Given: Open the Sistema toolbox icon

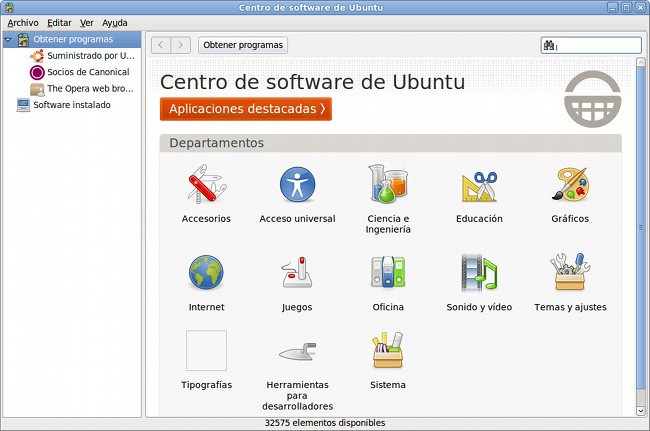Looking at the screenshot, I should tap(388, 350).
